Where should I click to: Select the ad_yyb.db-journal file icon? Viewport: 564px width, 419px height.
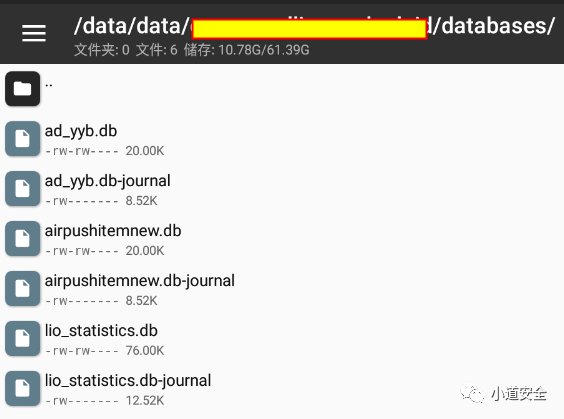click(23, 188)
